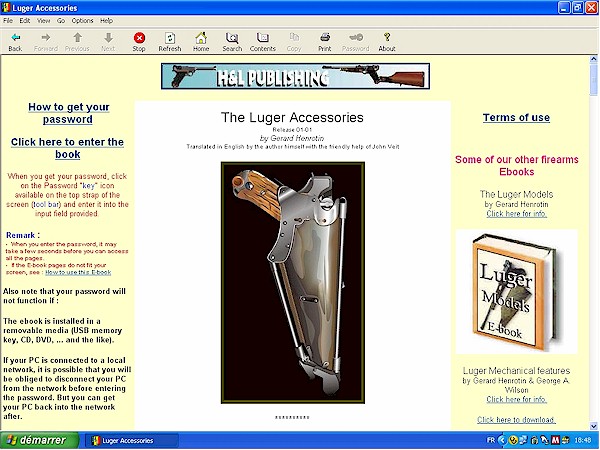Open the démarrer Start button
This screenshot has height=450, width=600.
(x=39, y=440)
